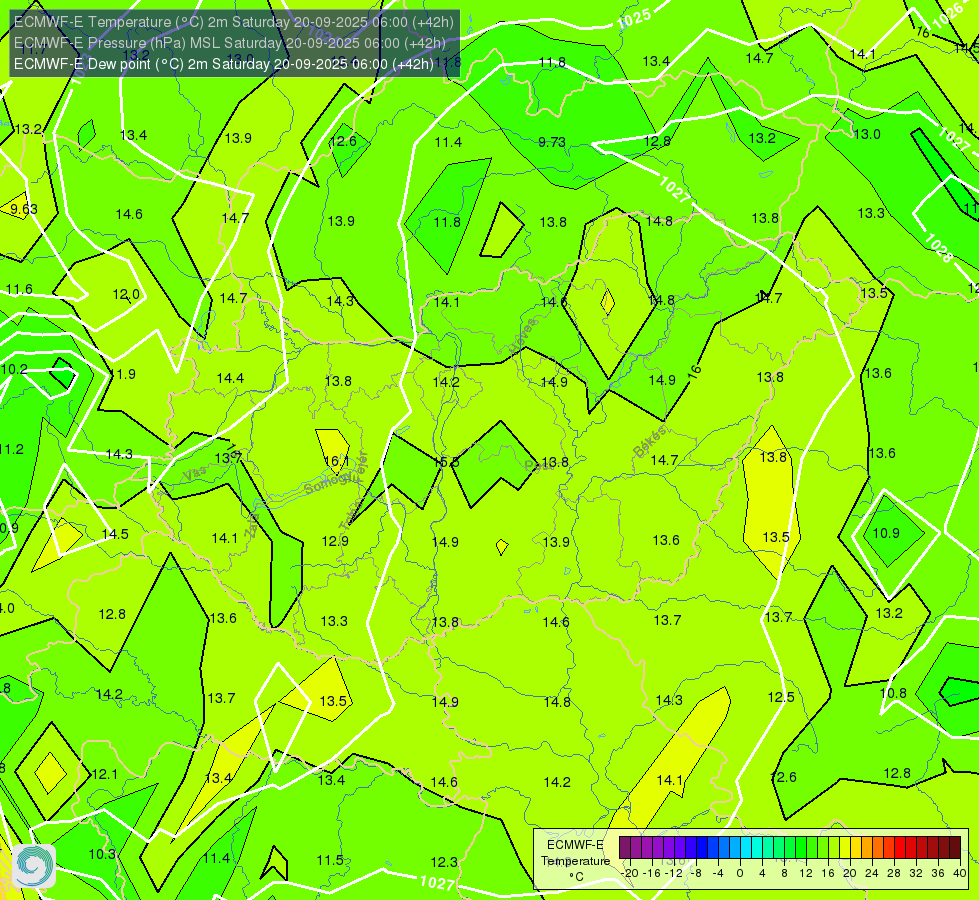This screenshot has width=979, height=900.
Task: Click the 12.5 temperature value
Action: pyautogui.click(x=781, y=697)
